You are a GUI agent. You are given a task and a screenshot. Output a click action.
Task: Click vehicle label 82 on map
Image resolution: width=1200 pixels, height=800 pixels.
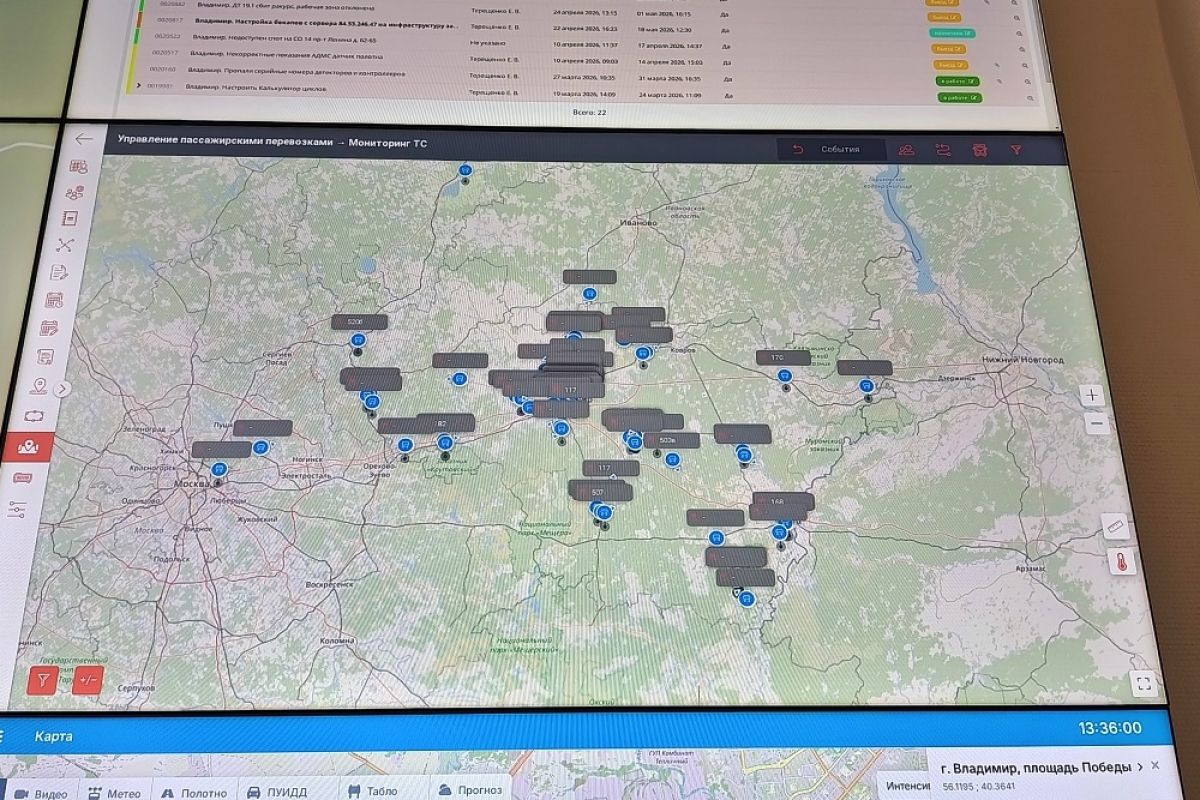point(446,422)
